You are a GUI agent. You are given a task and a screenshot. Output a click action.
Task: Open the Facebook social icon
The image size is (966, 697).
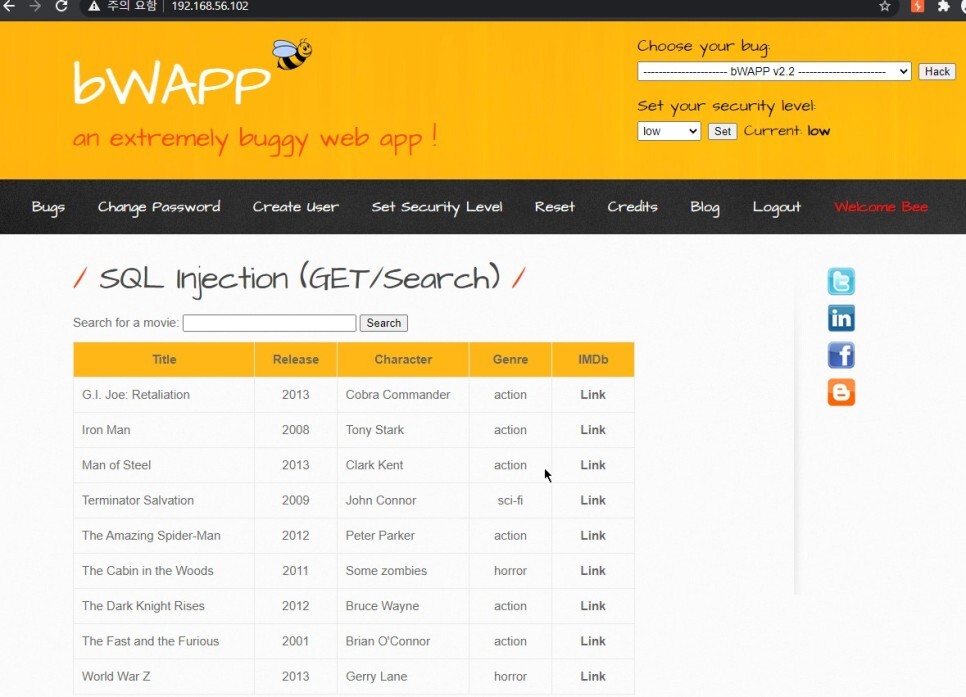[x=841, y=356]
